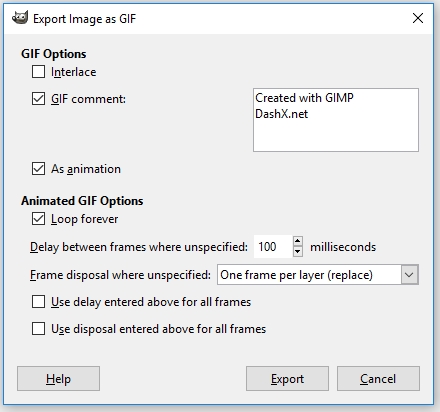Viewport: 440px width, 412px height.
Task: Open the Frame disposal dropdown arrow
Action: coord(409,275)
